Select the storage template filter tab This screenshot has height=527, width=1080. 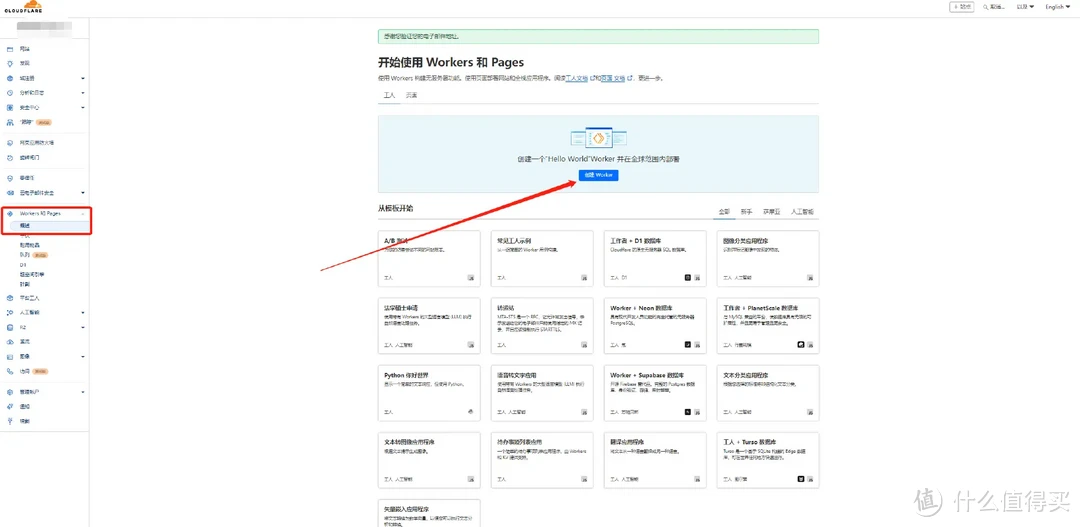[771, 211]
